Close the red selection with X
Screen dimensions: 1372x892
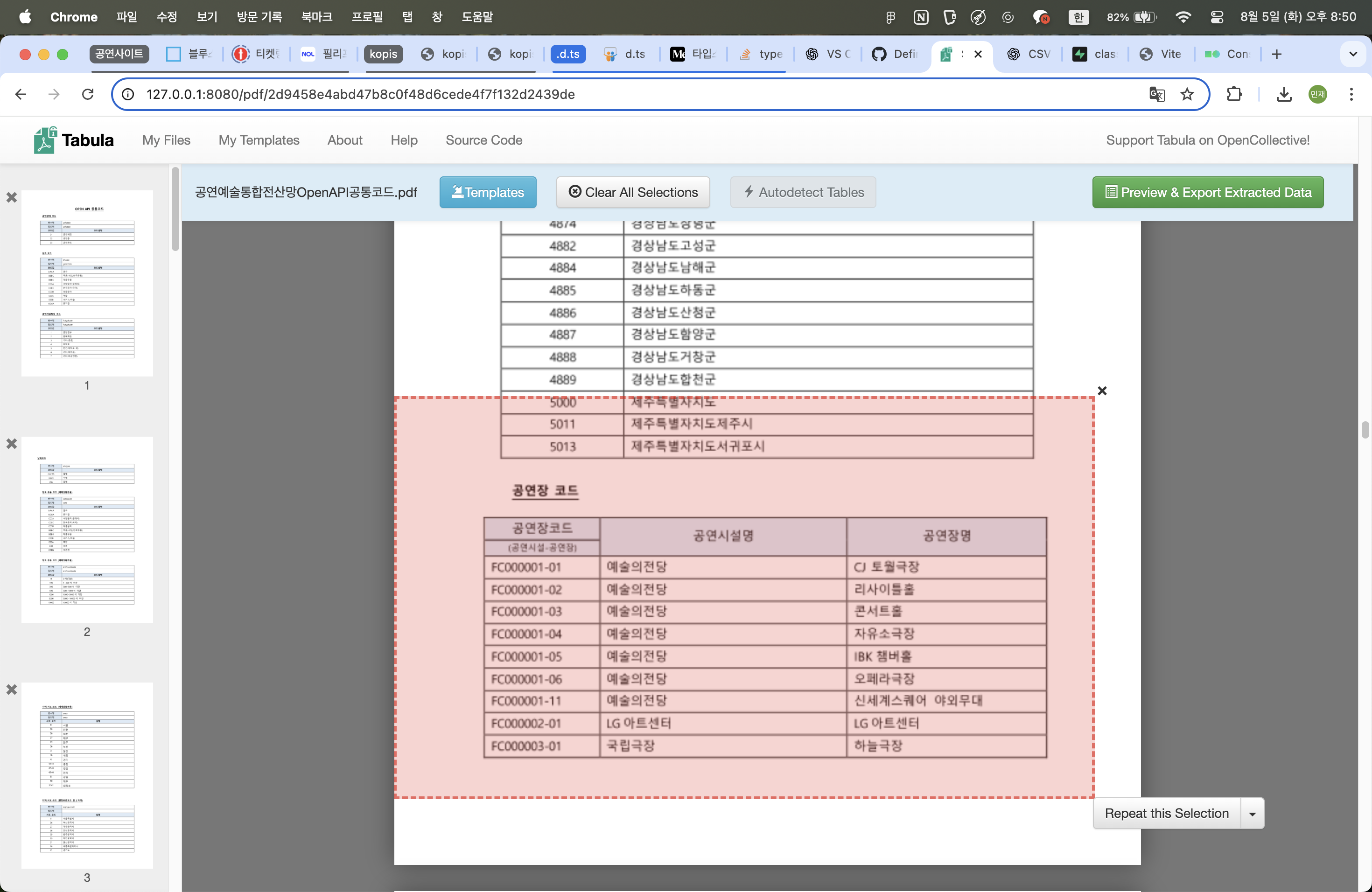coord(1102,391)
